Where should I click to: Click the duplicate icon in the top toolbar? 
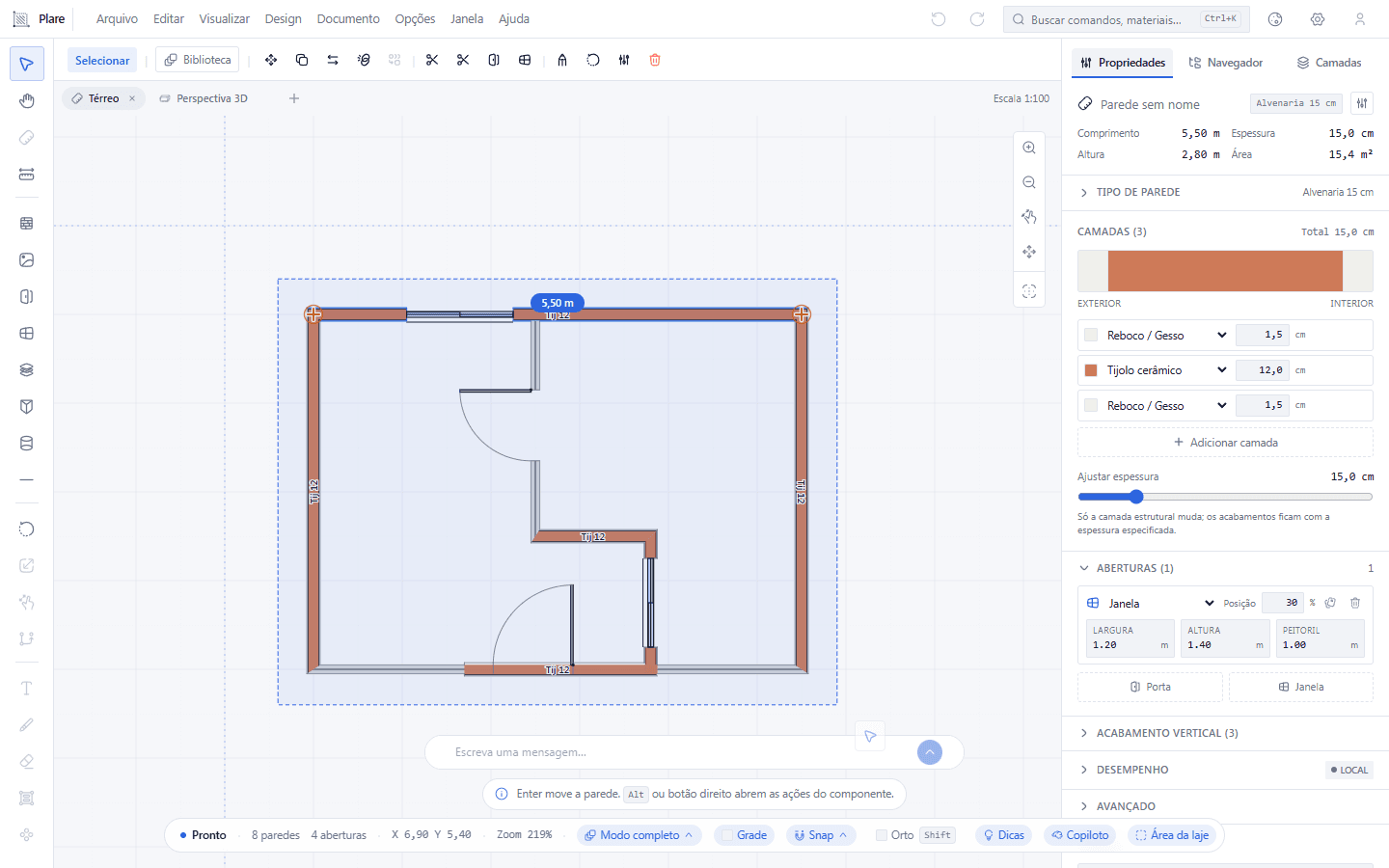[302, 60]
